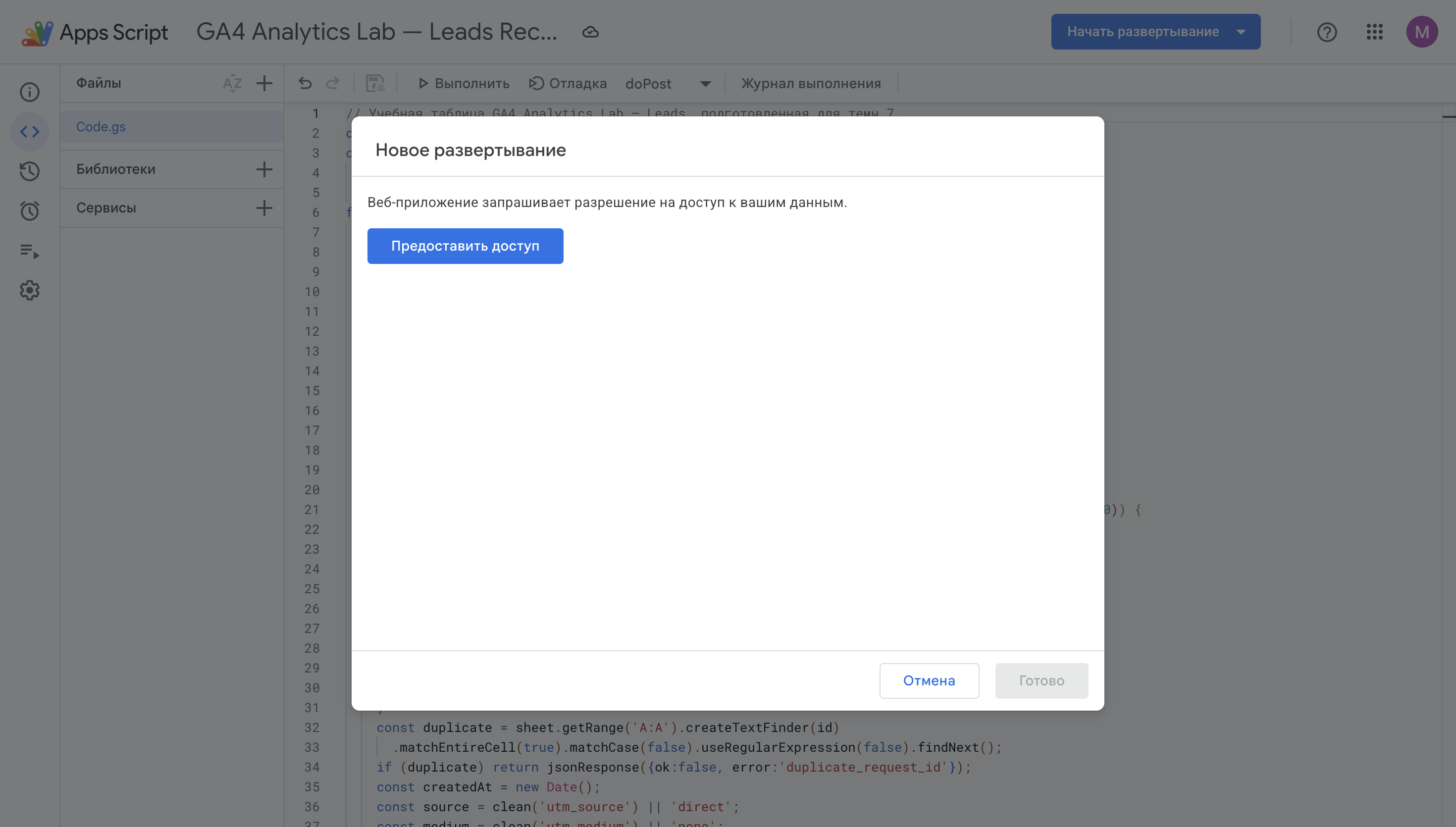
Task: Click Предоставить доступ button
Action: click(465, 246)
